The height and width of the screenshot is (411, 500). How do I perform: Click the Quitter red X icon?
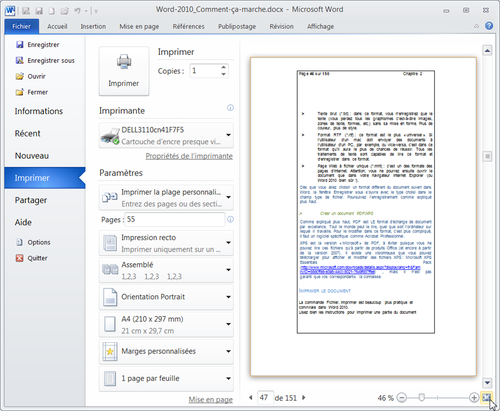coord(20,258)
